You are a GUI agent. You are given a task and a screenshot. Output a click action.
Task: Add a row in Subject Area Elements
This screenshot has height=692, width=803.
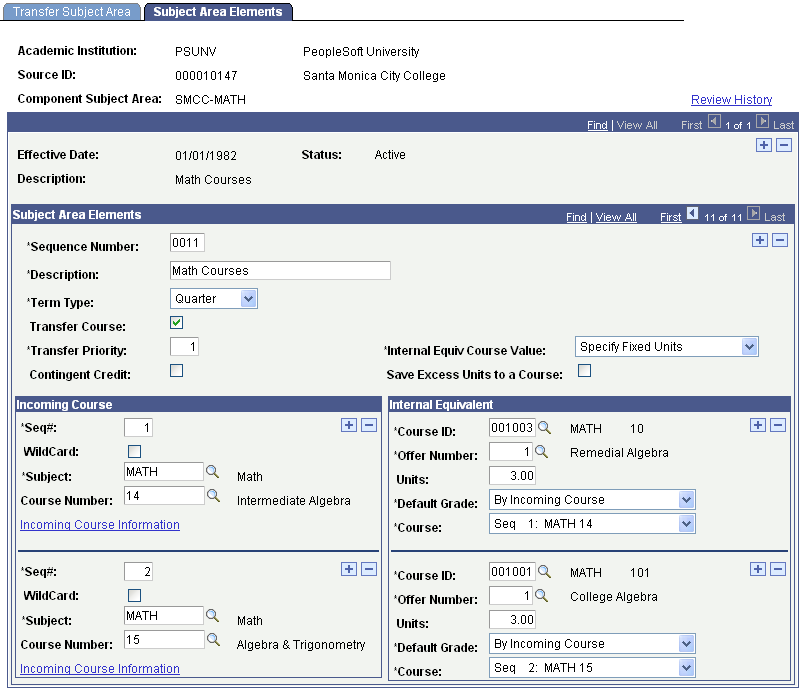(x=759, y=240)
